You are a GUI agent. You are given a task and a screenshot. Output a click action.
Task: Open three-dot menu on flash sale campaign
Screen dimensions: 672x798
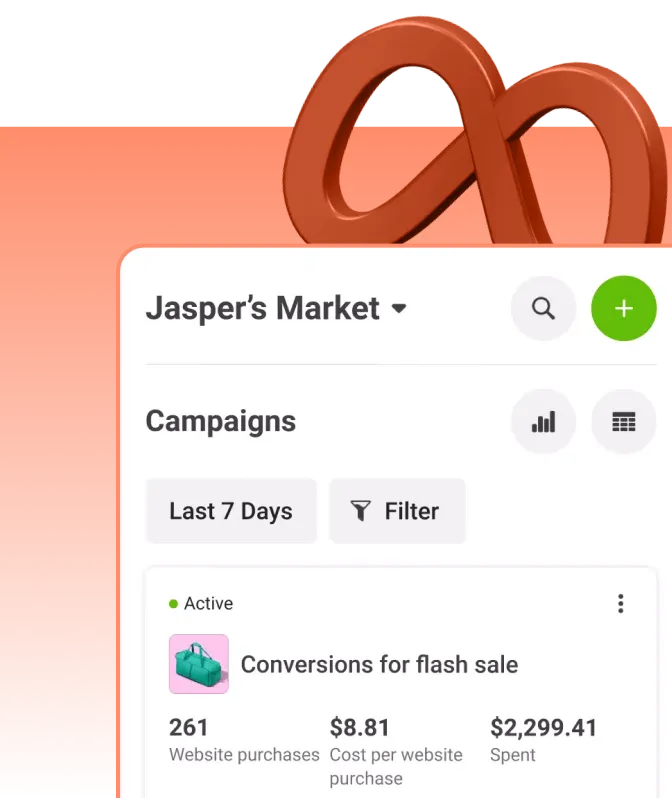click(x=621, y=604)
